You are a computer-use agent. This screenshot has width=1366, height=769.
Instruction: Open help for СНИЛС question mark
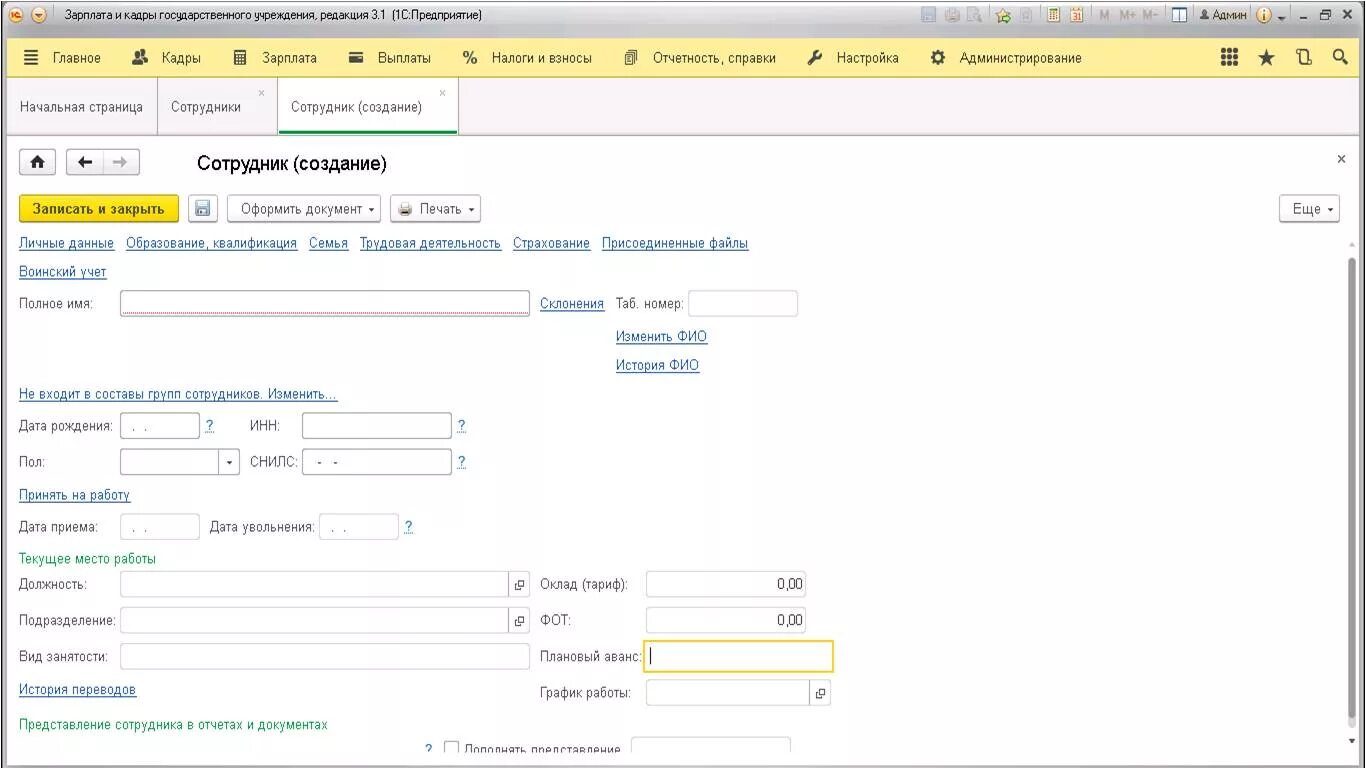[x=461, y=462]
